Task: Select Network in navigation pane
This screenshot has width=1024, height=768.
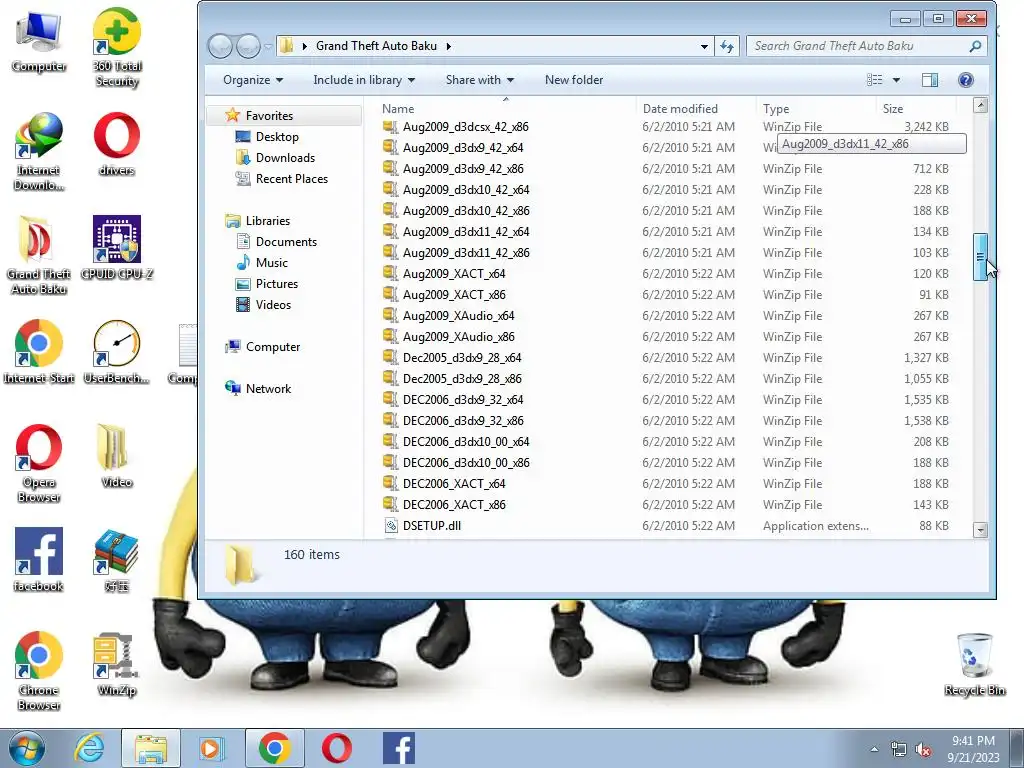Action: click(x=268, y=389)
